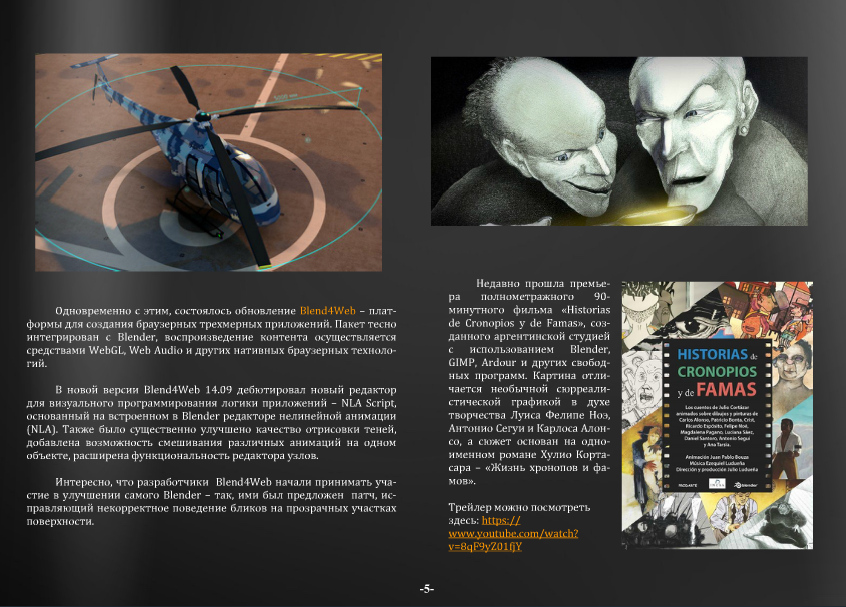The height and width of the screenshot is (607, 846).
Task: Click the Blender logo on the film poster
Action: (x=745, y=485)
